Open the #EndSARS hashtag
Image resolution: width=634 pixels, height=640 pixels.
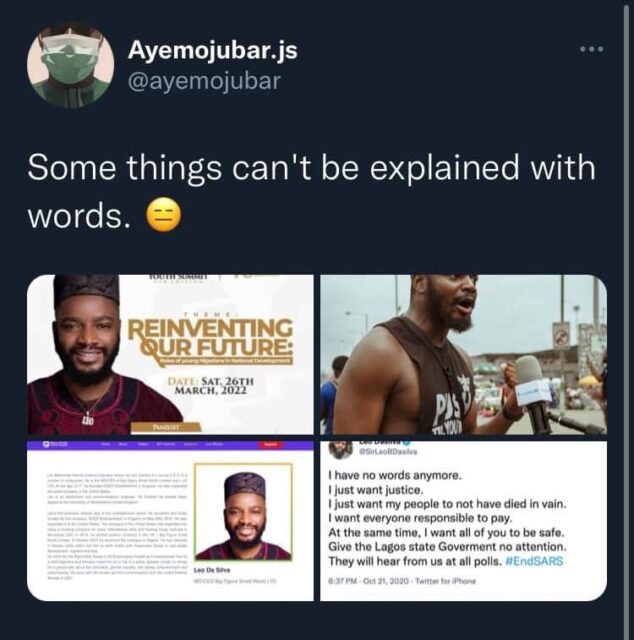click(534, 561)
